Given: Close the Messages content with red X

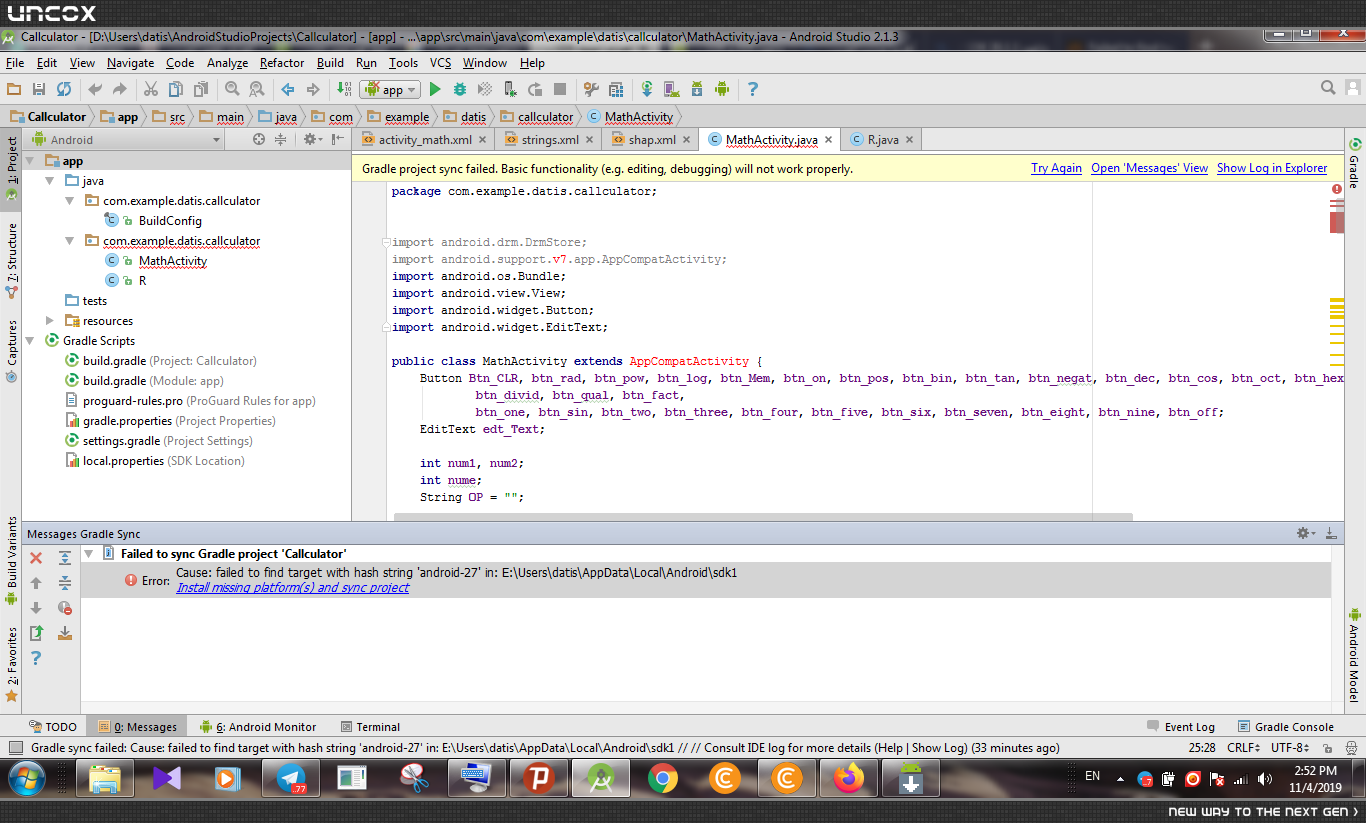Looking at the screenshot, I should pyautogui.click(x=36, y=558).
